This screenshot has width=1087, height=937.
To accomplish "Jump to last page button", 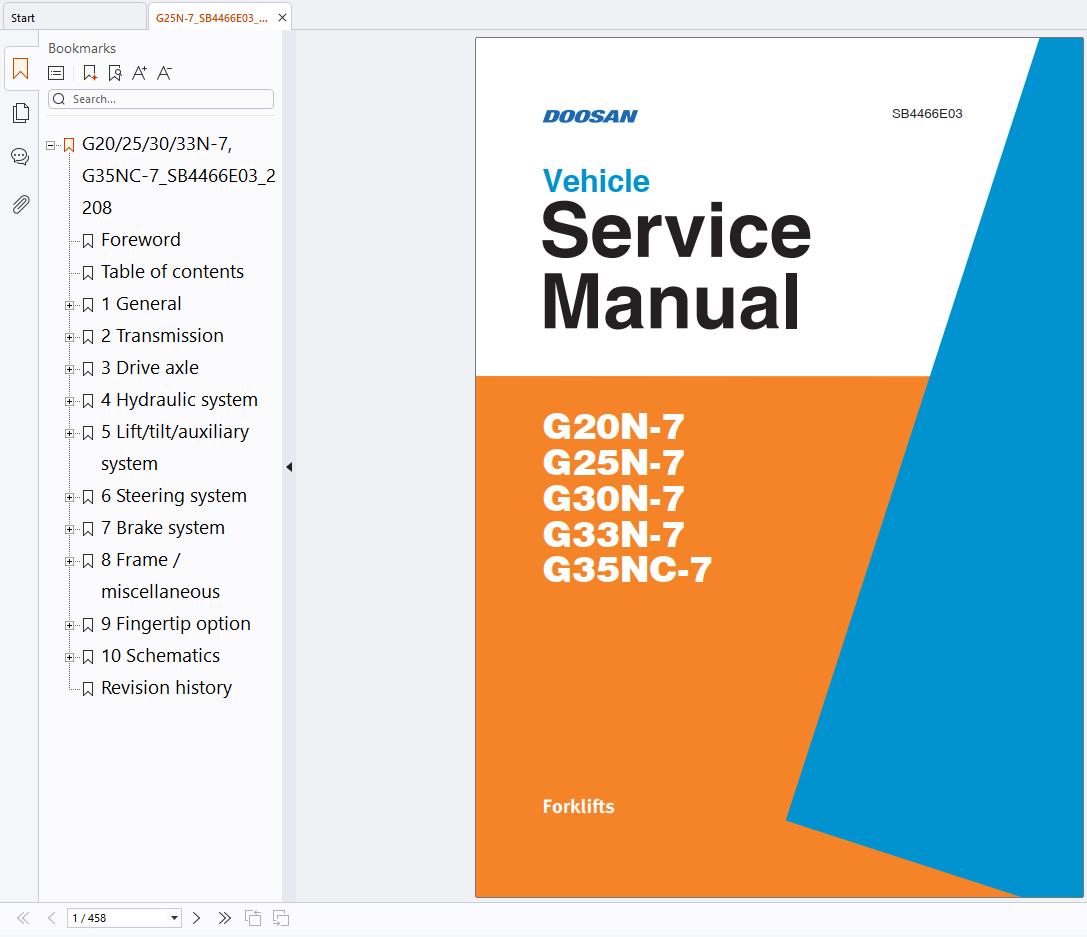I will [x=225, y=918].
